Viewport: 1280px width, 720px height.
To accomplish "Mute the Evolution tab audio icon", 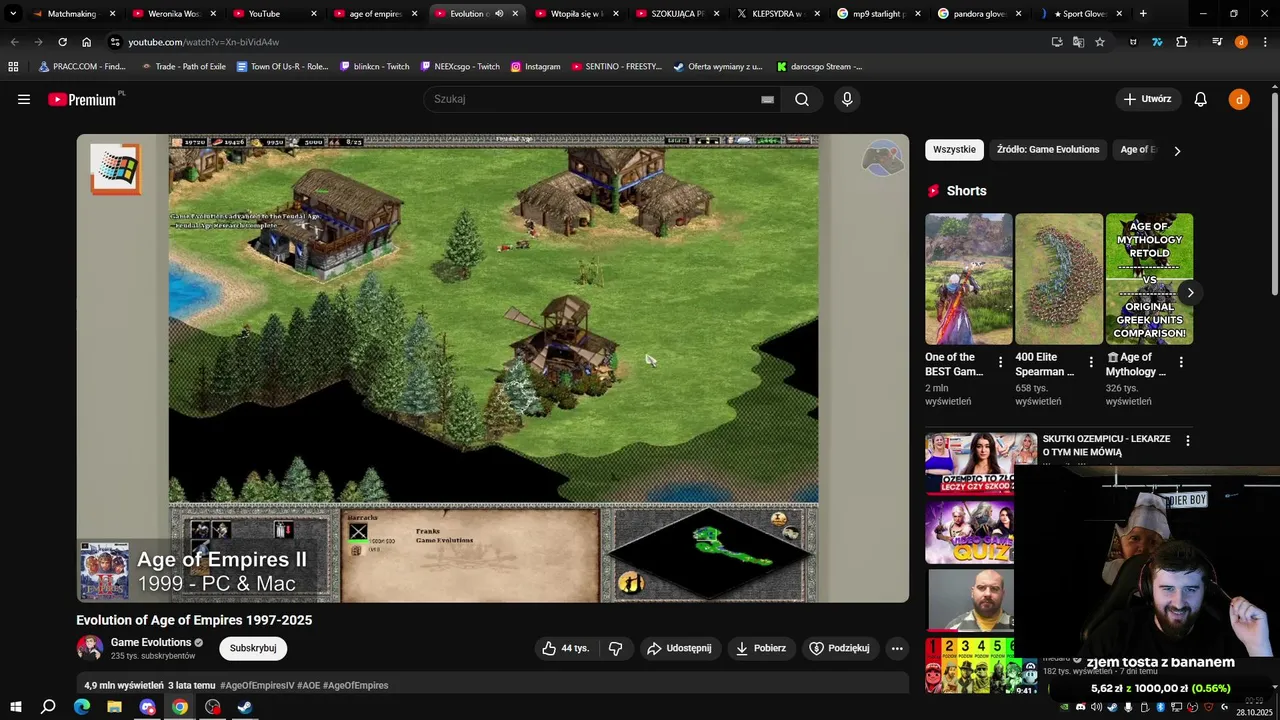I will (499, 14).
